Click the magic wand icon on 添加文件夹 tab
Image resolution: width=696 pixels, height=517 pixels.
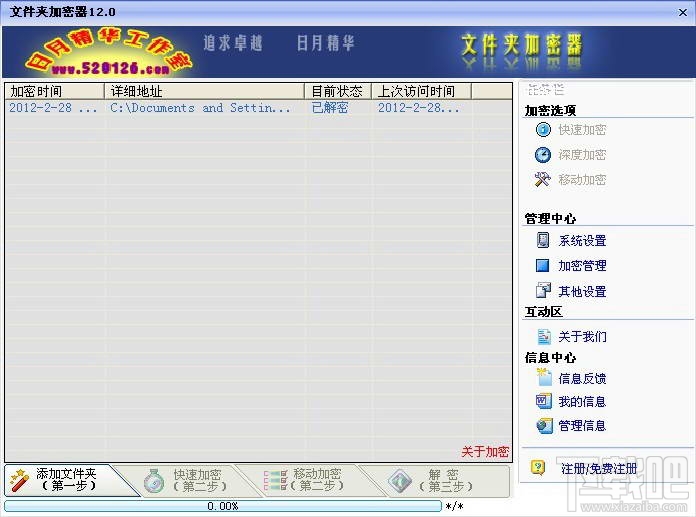(19, 481)
